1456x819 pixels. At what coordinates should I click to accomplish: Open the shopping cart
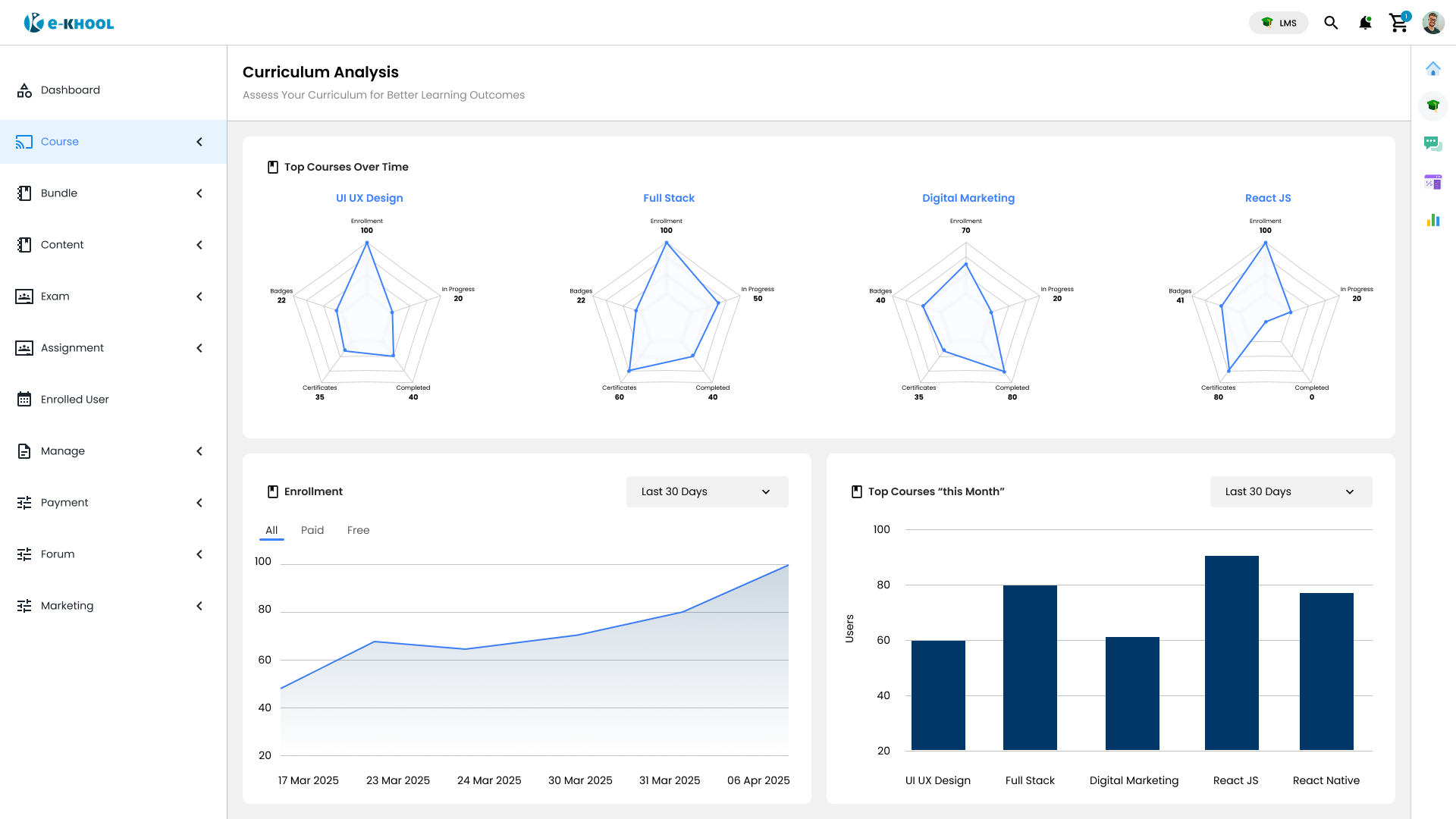(x=1398, y=23)
